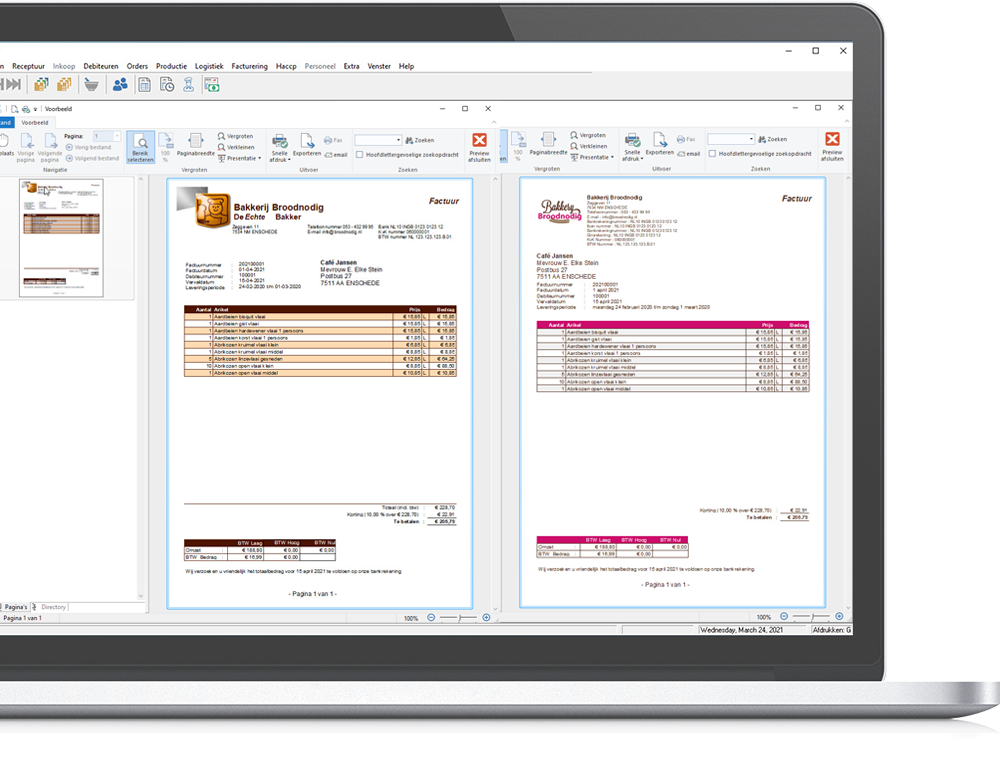Click Zoeken binoculars in left preview ribbon

pyautogui.click(x=420, y=140)
